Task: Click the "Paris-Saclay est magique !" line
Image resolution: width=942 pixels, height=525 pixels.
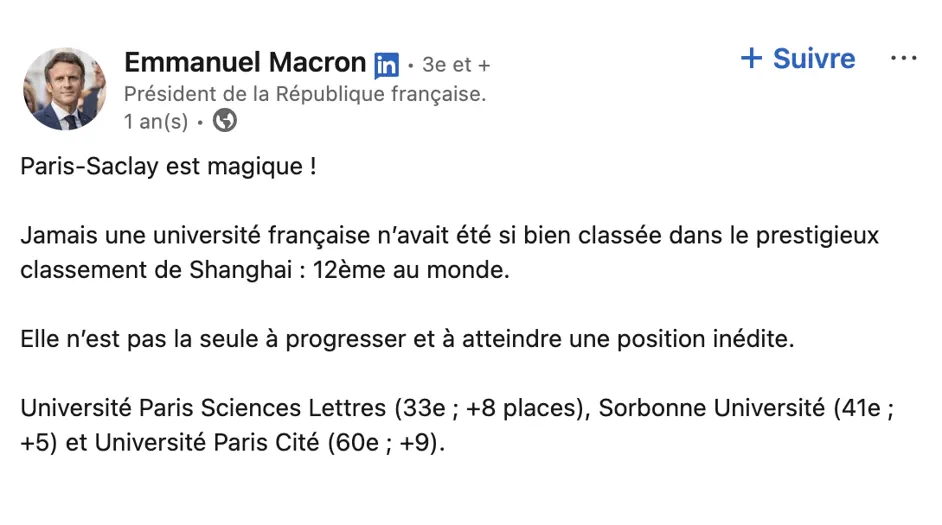Action: pyautogui.click(x=168, y=166)
